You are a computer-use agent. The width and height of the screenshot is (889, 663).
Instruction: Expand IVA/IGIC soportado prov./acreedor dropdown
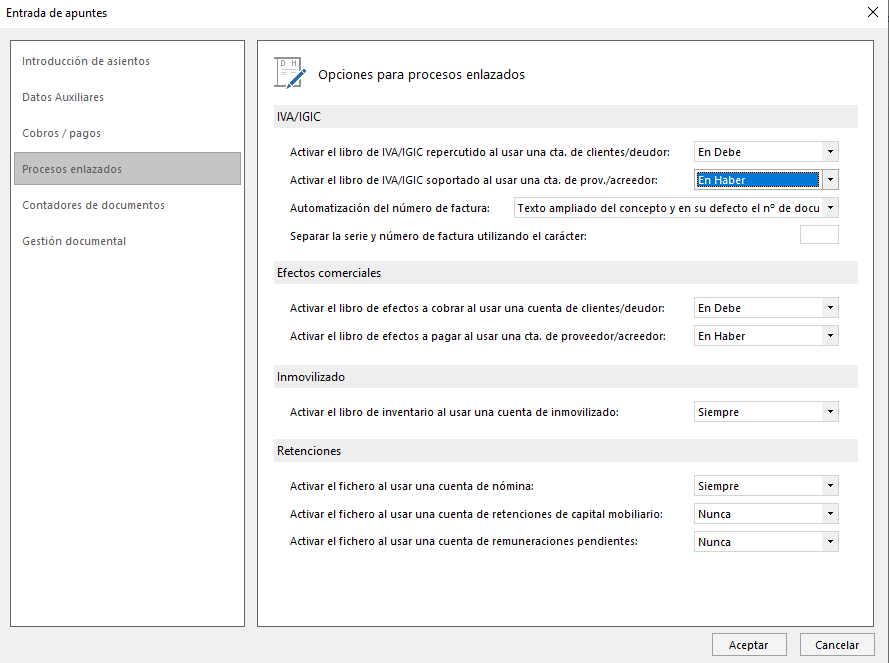(766, 180)
